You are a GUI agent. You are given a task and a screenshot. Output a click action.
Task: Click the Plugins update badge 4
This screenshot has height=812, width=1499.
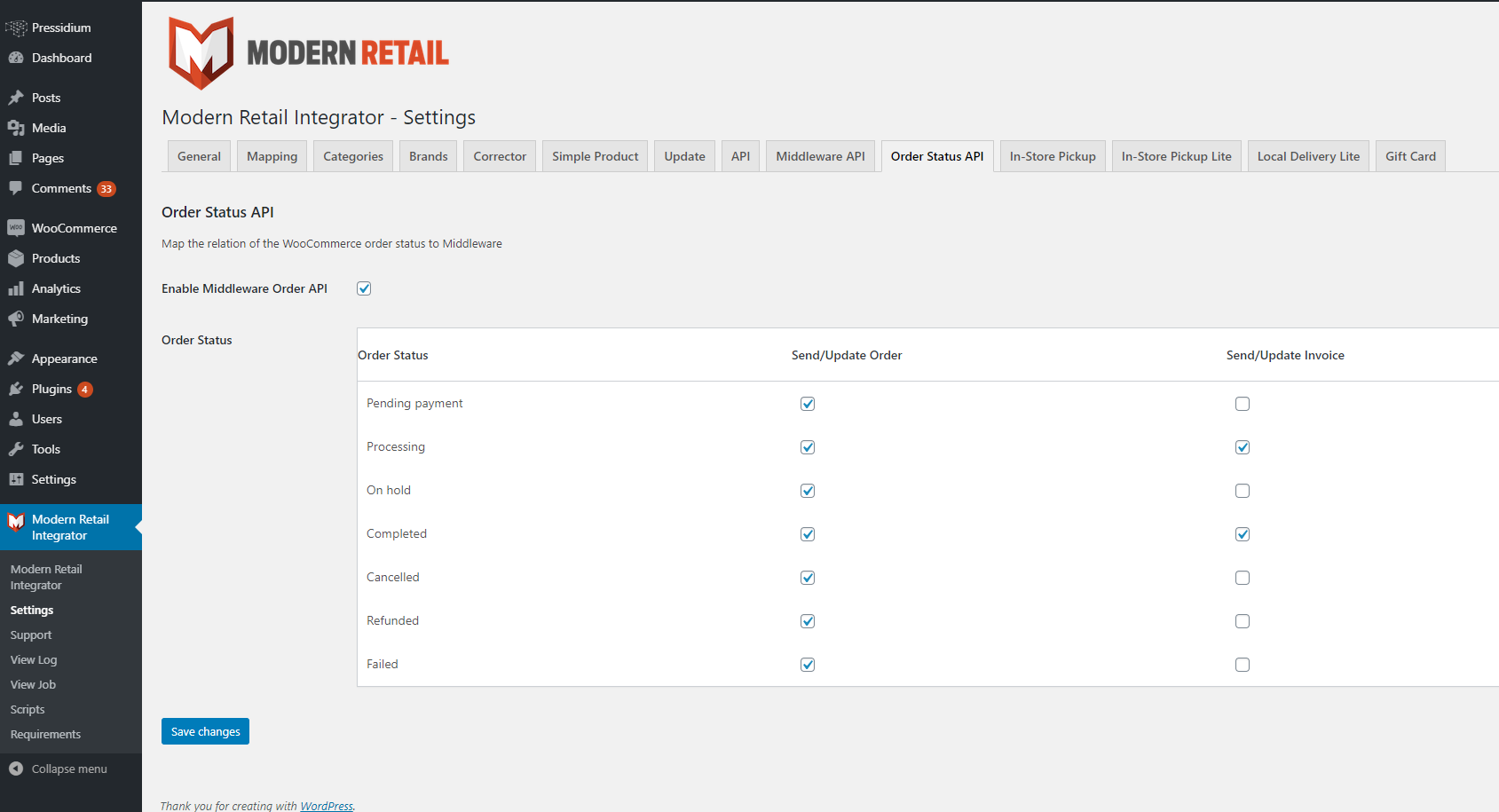[84, 390]
